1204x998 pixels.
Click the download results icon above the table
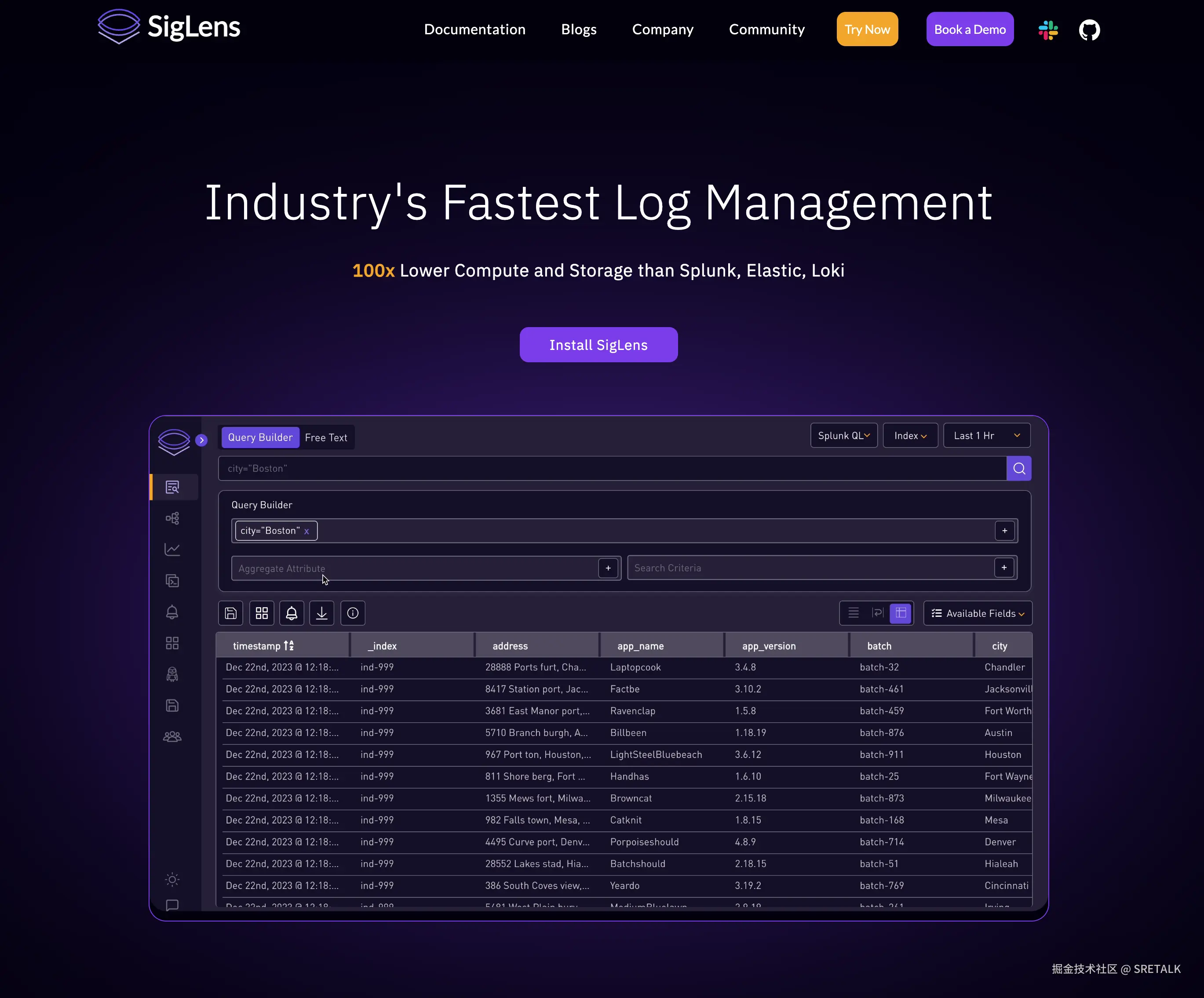pos(321,613)
